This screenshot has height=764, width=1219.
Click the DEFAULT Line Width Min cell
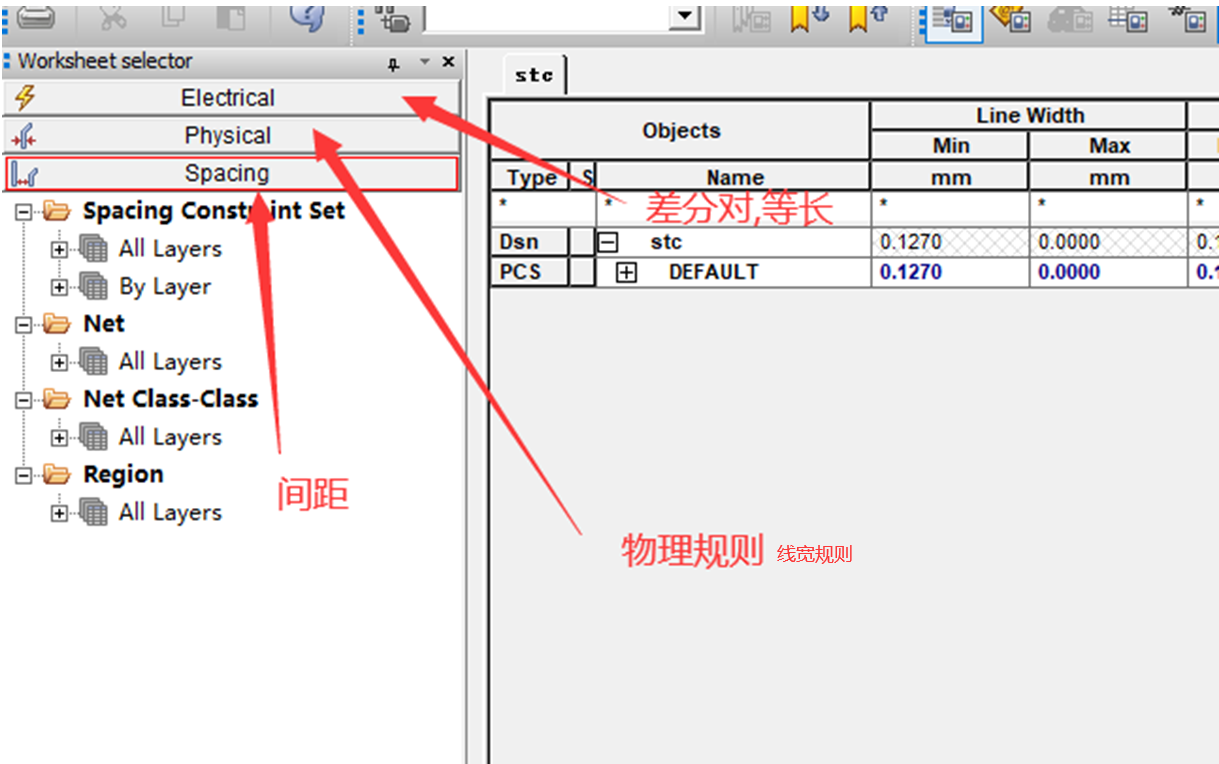pyautogui.click(x=950, y=272)
